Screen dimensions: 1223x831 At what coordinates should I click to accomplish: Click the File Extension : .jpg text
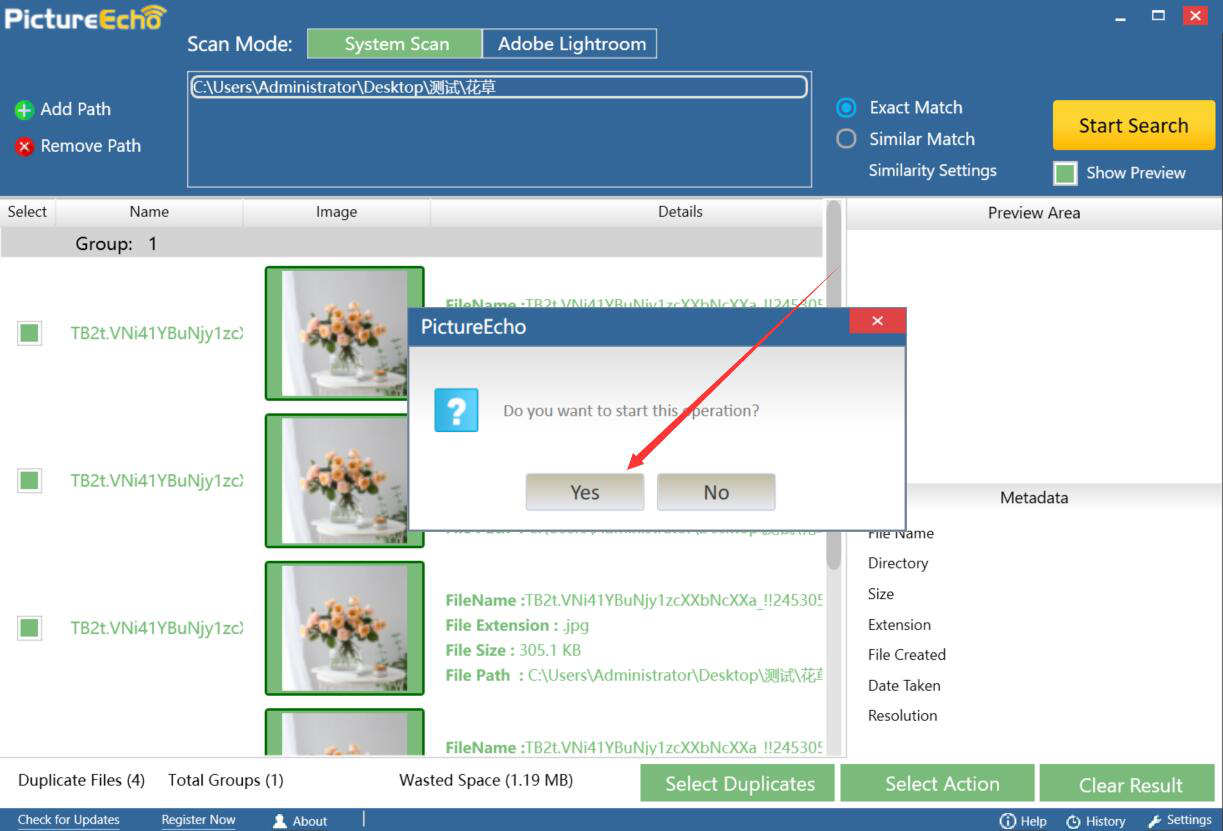click(x=517, y=625)
